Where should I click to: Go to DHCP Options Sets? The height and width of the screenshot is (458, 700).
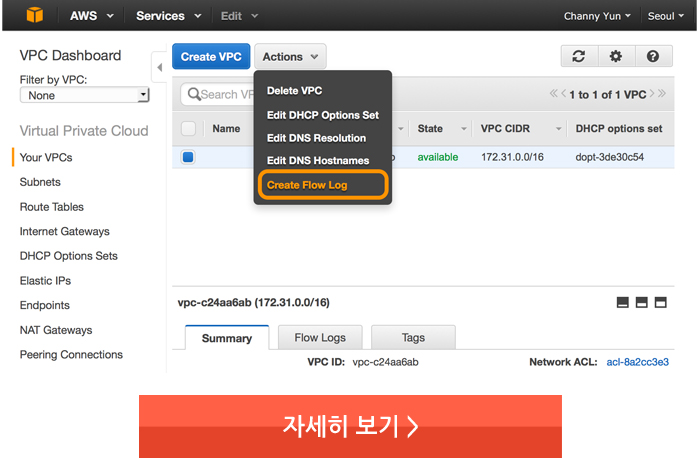tap(69, 256)
